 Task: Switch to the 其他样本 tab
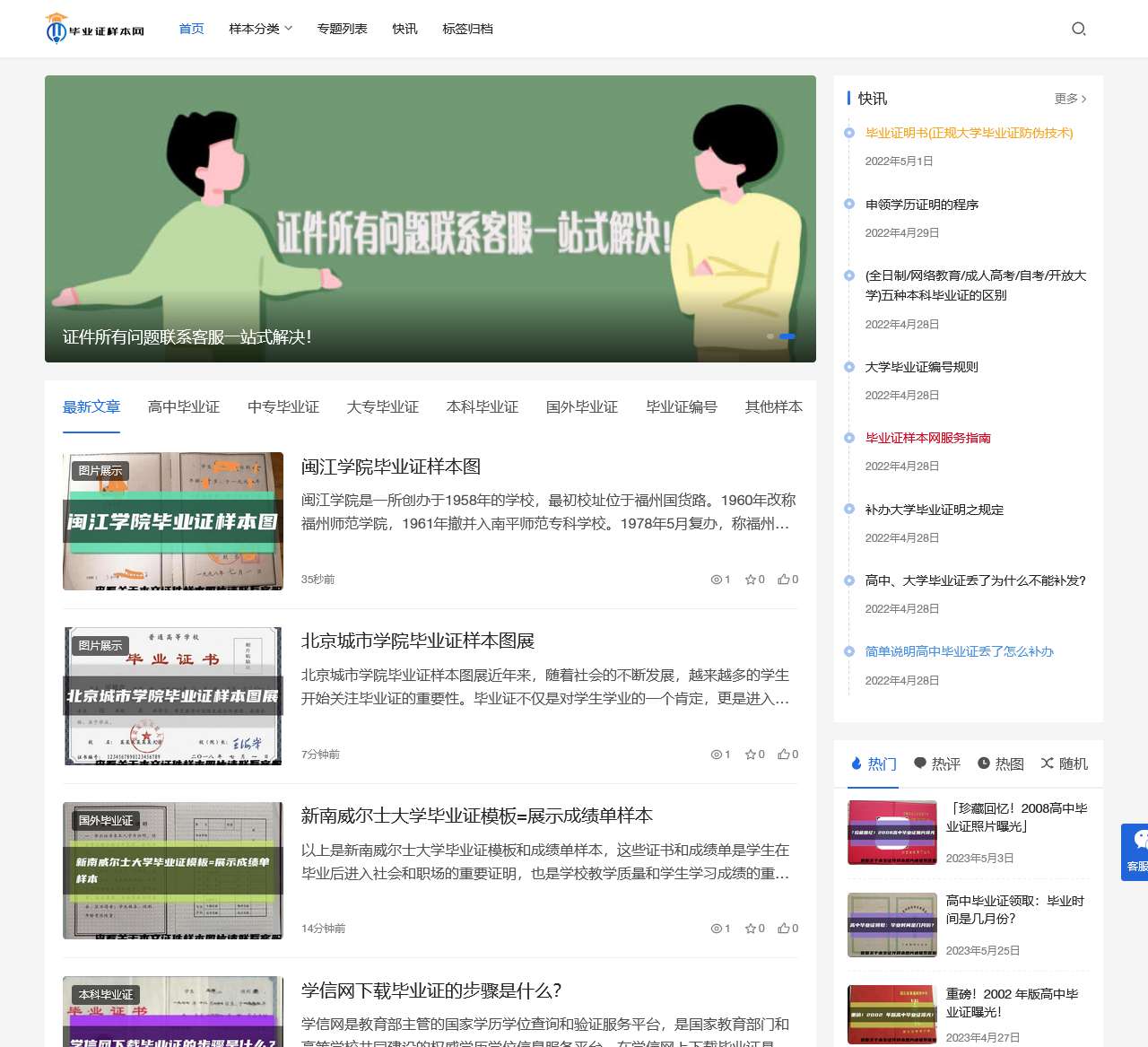point(774,407)
